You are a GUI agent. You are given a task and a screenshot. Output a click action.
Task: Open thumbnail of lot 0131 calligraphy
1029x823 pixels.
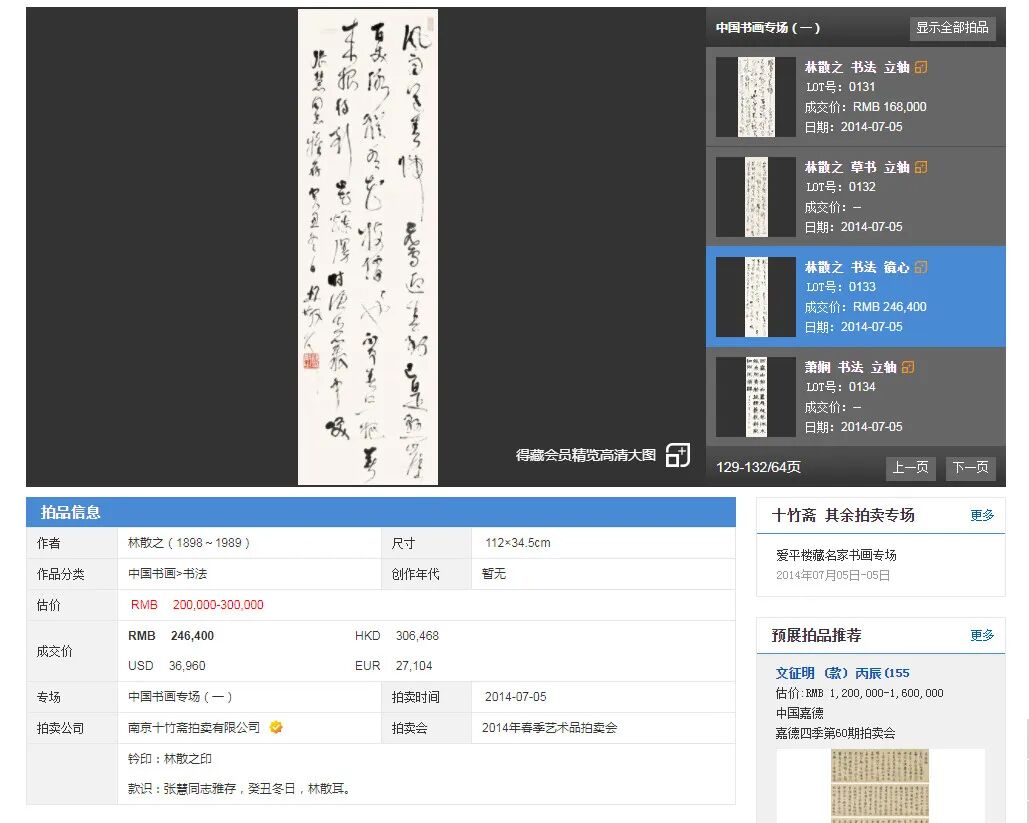756,97
